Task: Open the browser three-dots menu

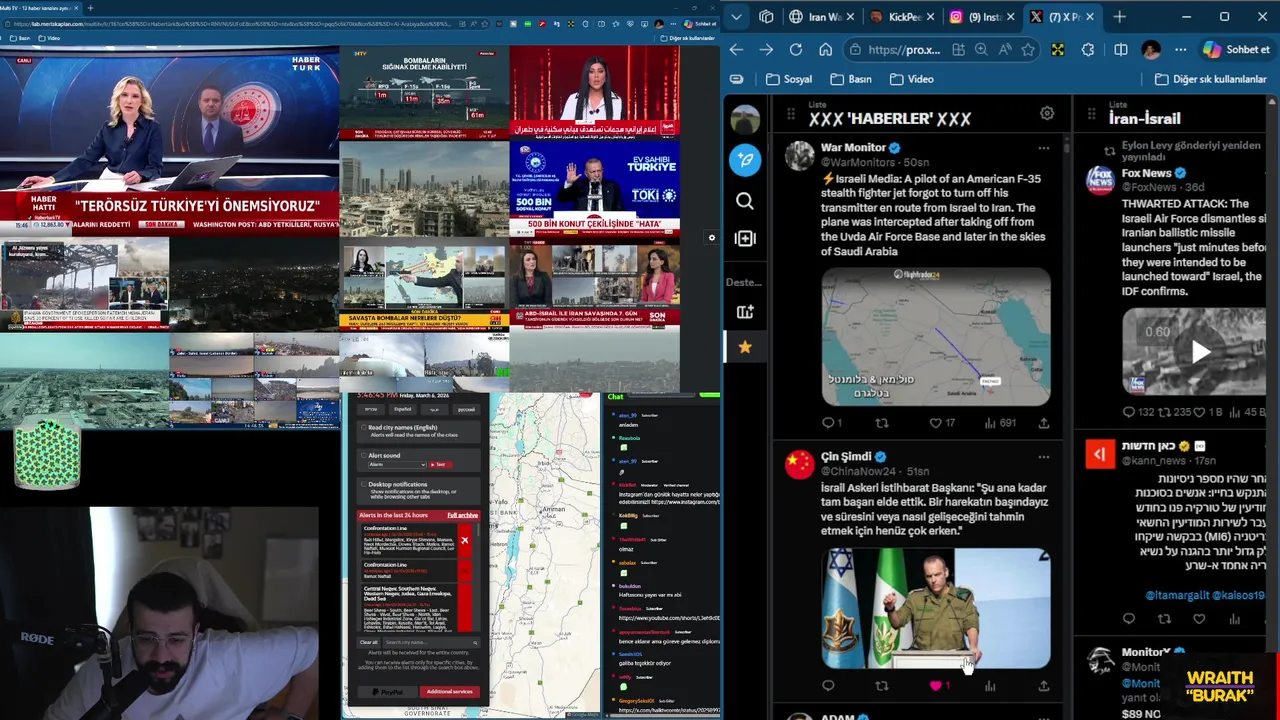Action: pyautogui.click(x=1181, y=49)
